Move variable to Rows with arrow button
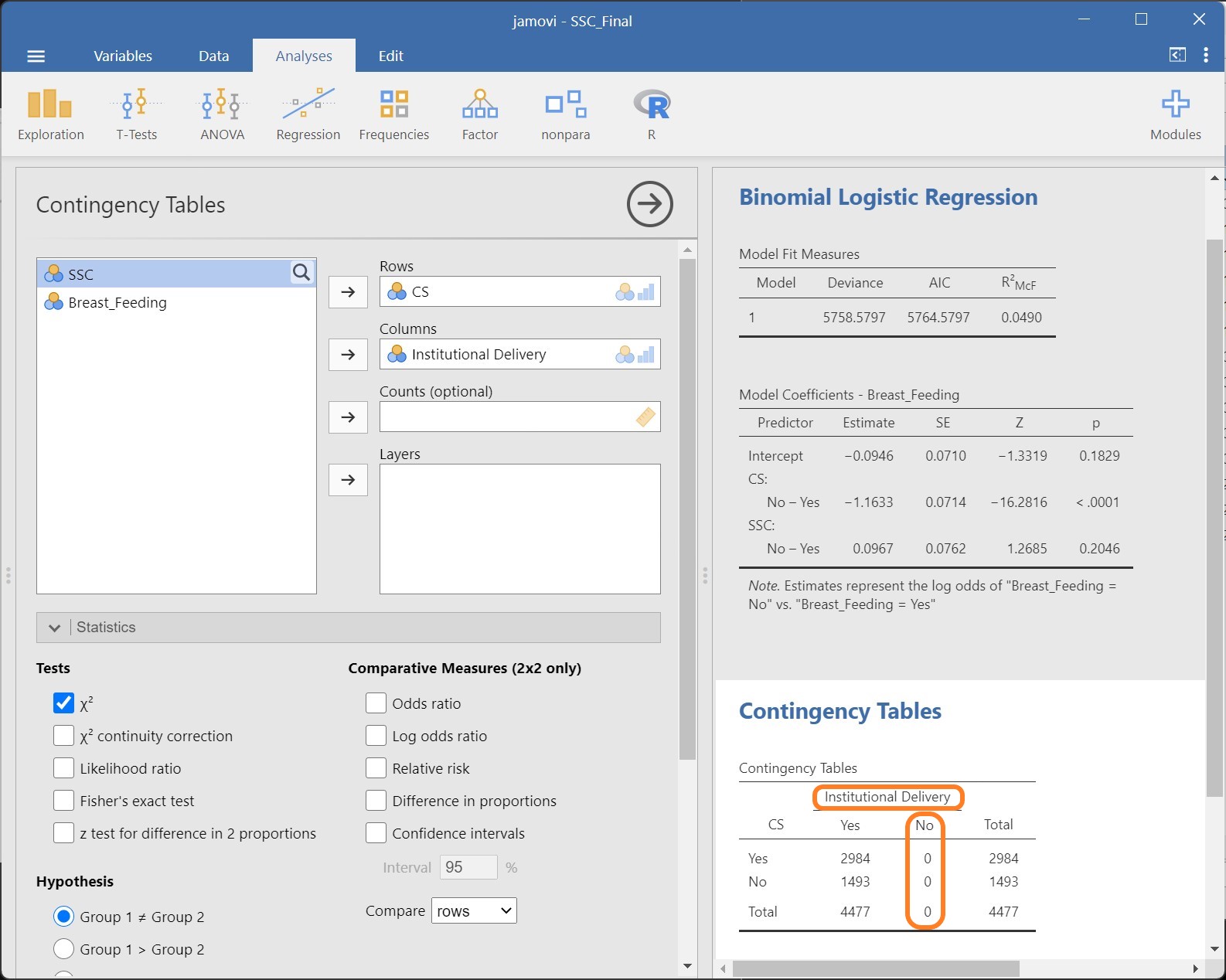The image size is (1226, 980). coord(348,292)
